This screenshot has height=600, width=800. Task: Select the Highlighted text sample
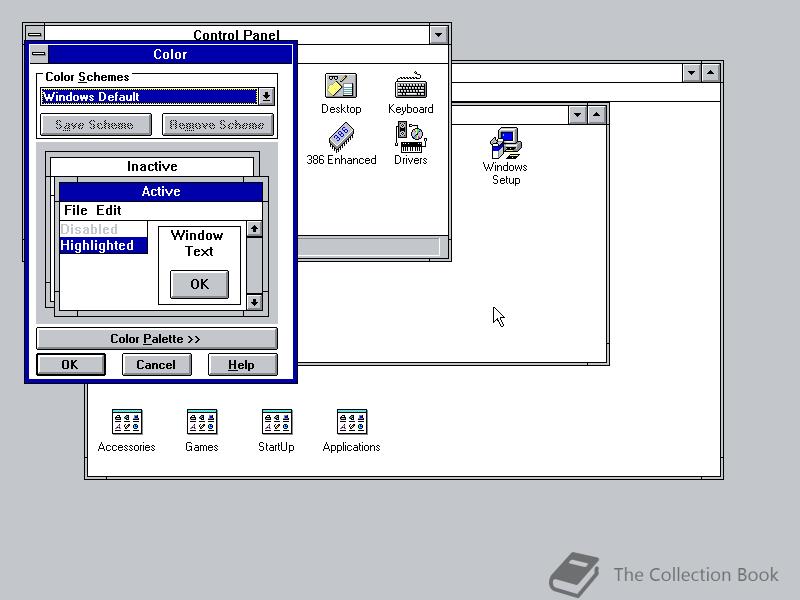[104, 245]
